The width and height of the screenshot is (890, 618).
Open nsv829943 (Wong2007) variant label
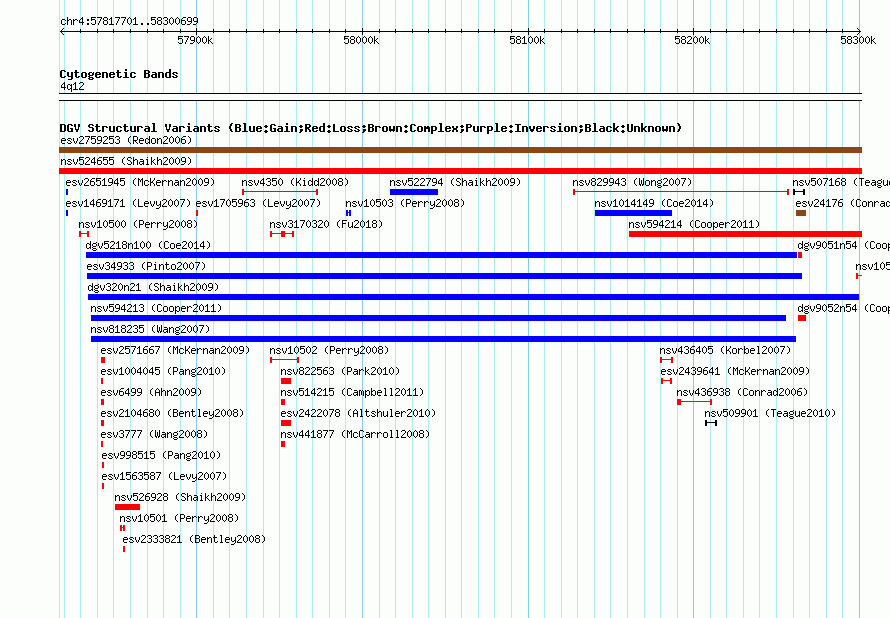coord(632,182)
